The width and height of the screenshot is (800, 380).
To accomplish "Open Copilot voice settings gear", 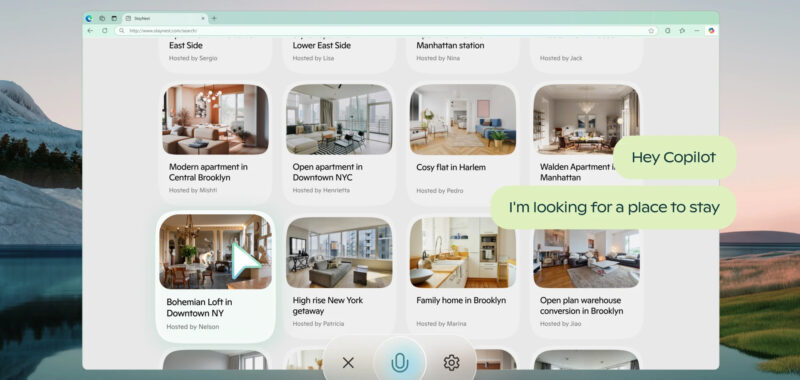I will click(x=451, y=363).
